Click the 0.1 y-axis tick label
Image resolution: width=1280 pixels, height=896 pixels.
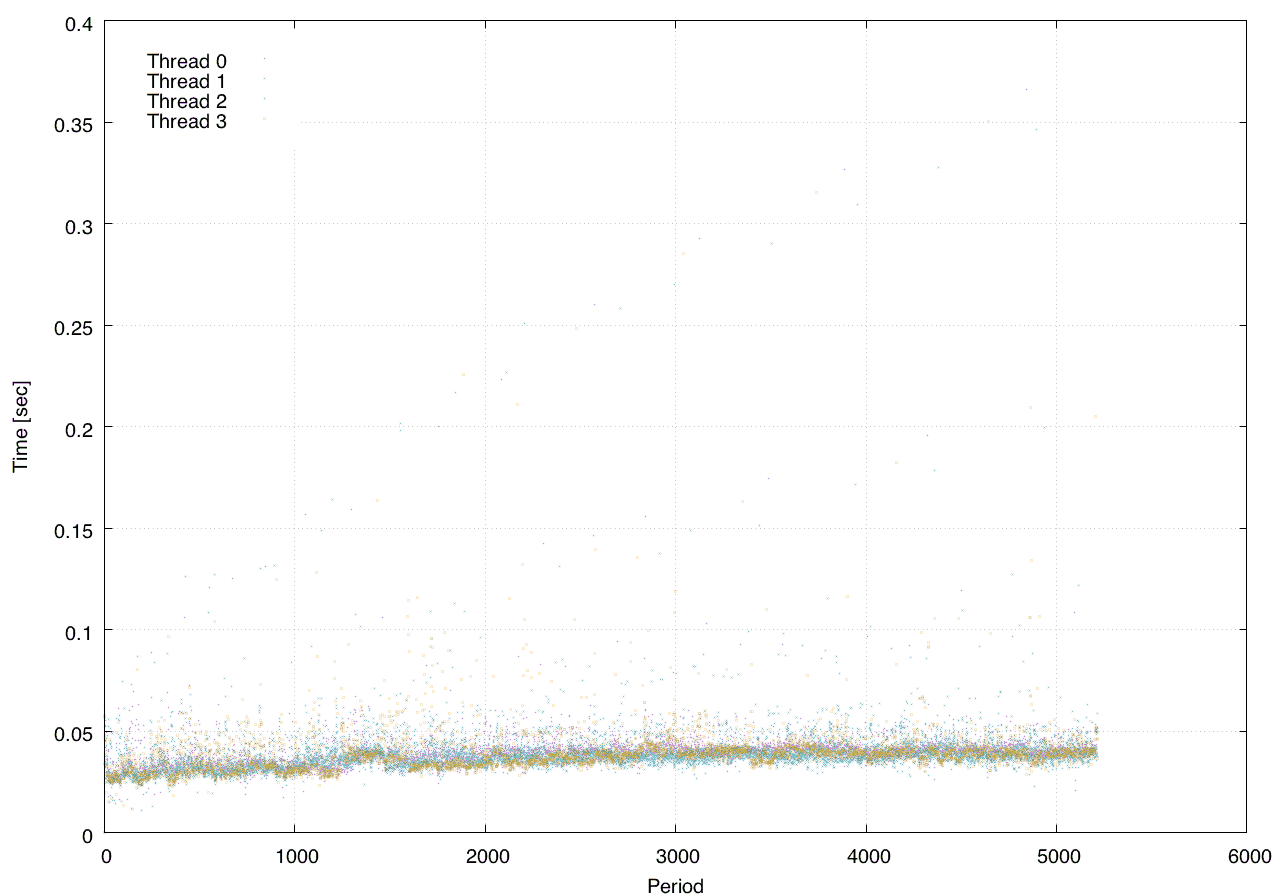coord(77,631)
